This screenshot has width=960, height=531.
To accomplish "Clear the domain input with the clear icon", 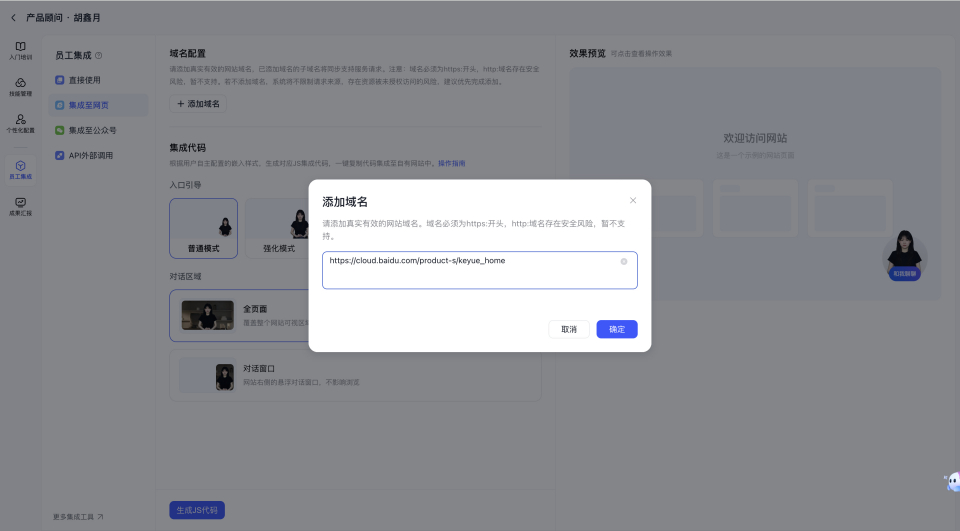I will [x=624, y=261].
